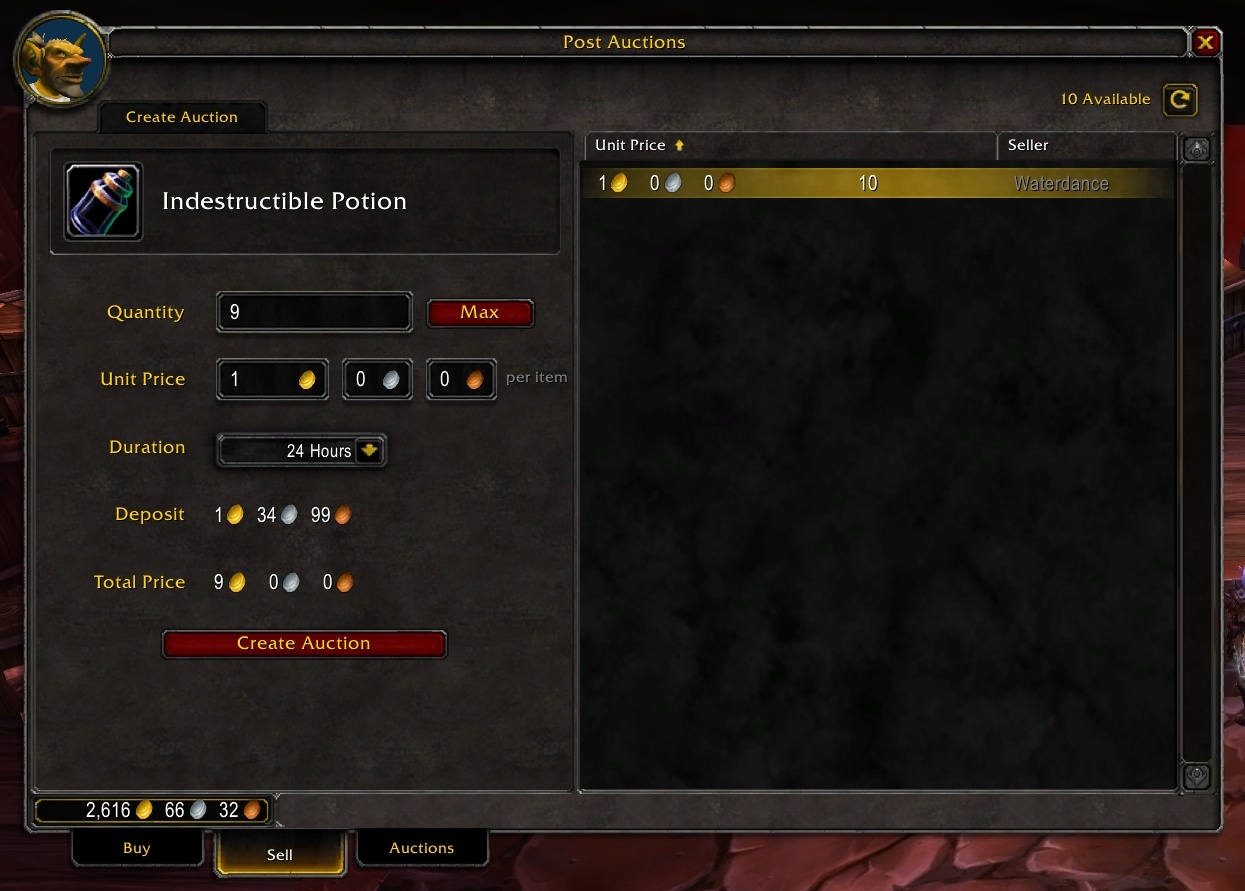
Task: Click the yellow dropdown arrow beside Duration
Action: pyautogui.click(x=369, y=450)
